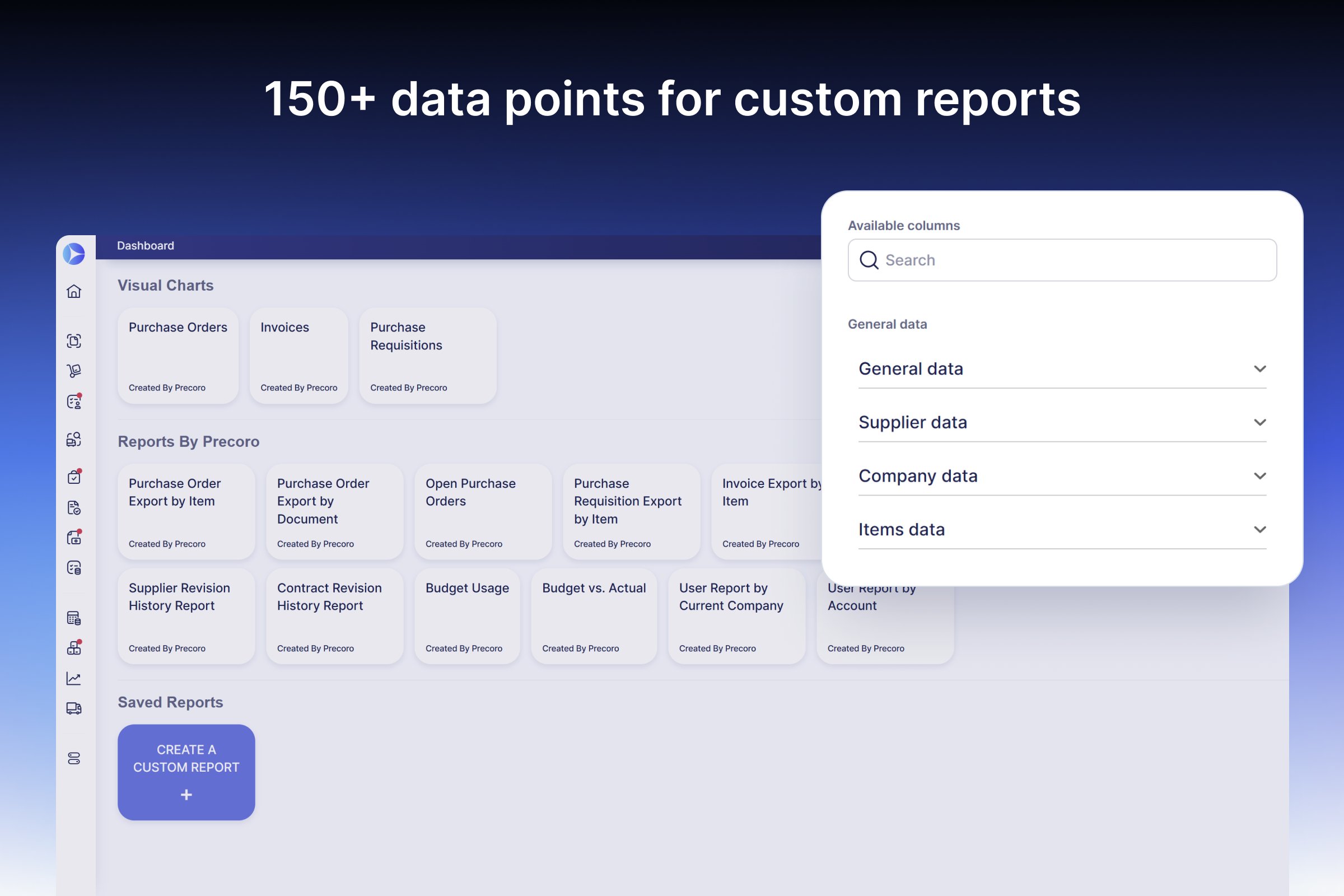Click the Precoro logo icon

74,254
